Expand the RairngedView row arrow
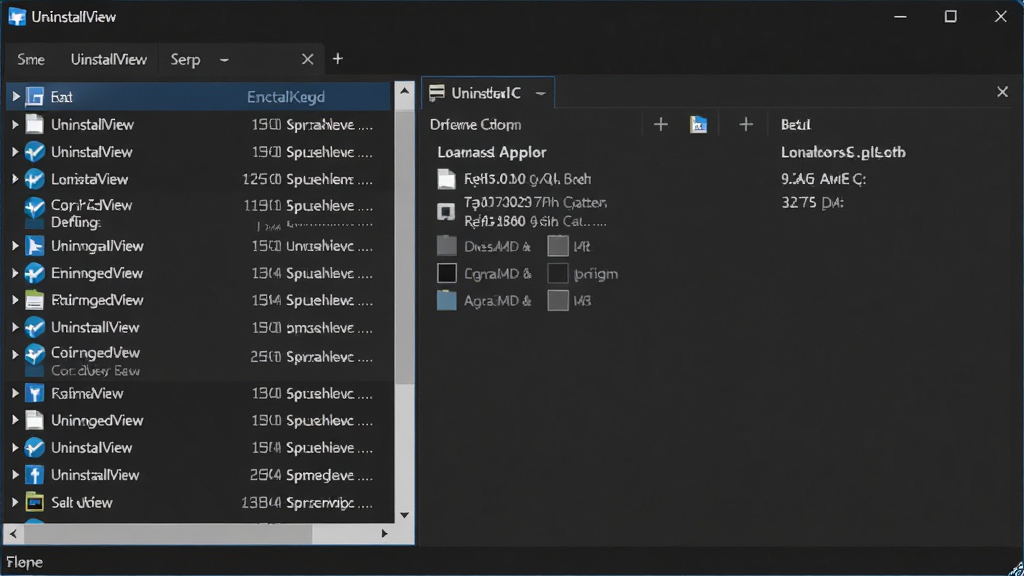Viewport: 1024px width, 576px height. click(x=16, y=300)
